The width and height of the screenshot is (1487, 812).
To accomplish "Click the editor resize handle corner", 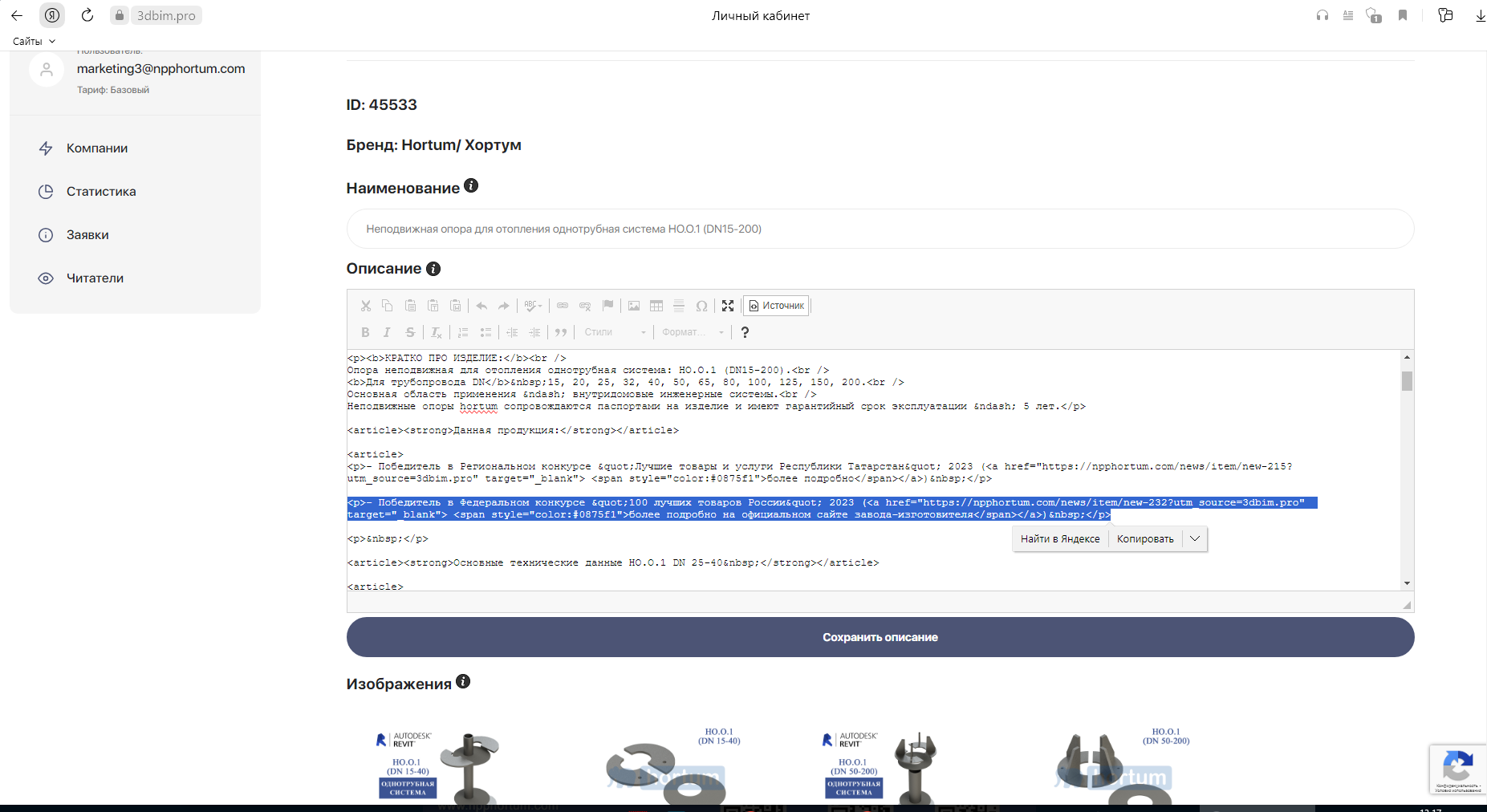I will [x=1407, y=605].
